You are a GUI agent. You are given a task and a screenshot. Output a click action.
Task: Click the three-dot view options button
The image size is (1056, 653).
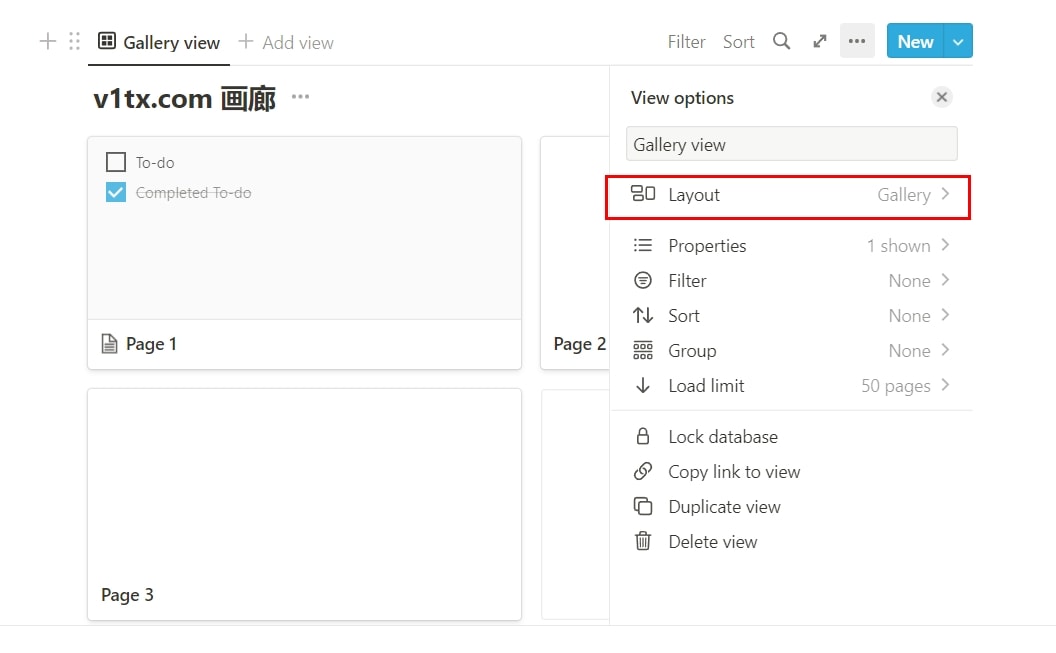coord(857,41)
